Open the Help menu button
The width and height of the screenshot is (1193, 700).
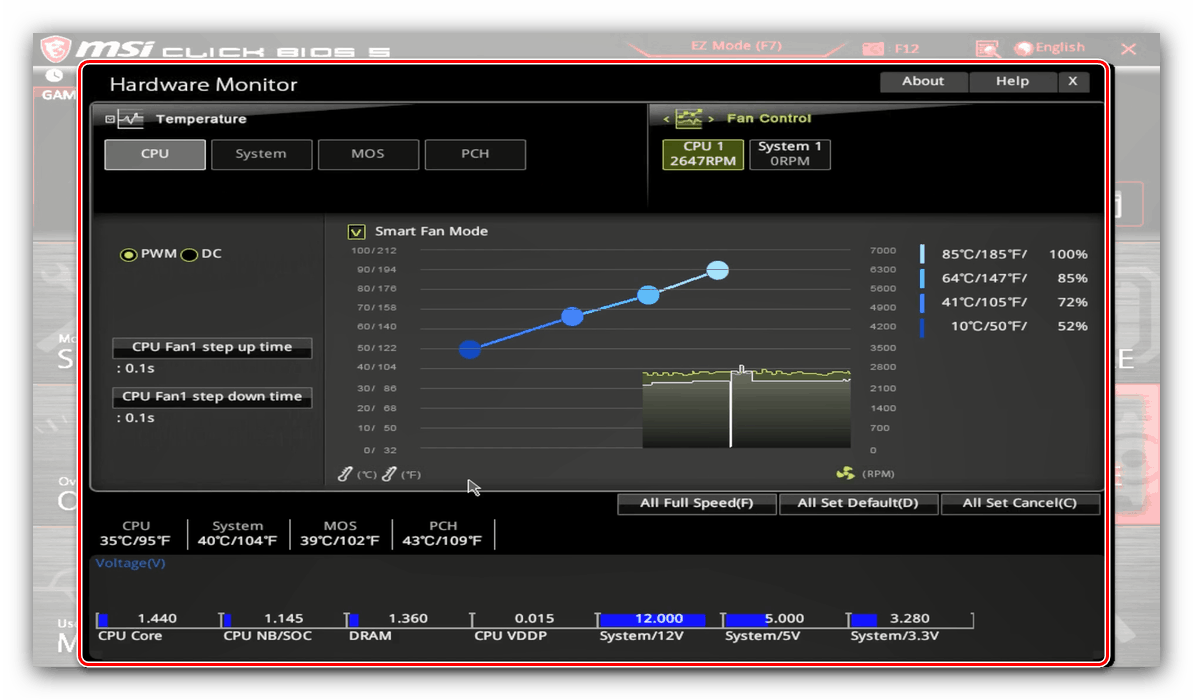click(x=1013, y=81)
